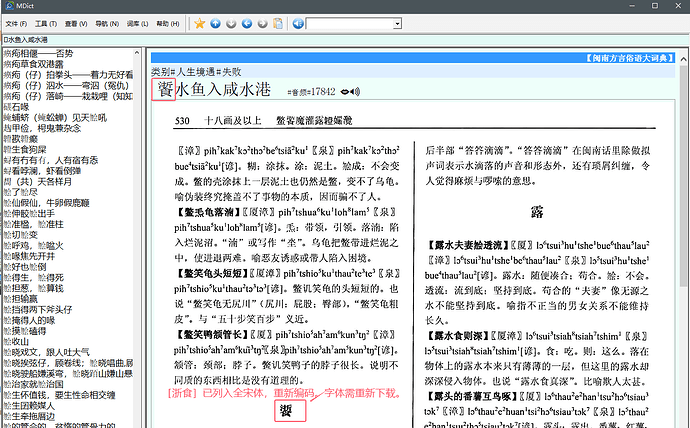Open the 帮助 (H) menu
This screenshot has height=428, width=690.
(x=168, y=24)
